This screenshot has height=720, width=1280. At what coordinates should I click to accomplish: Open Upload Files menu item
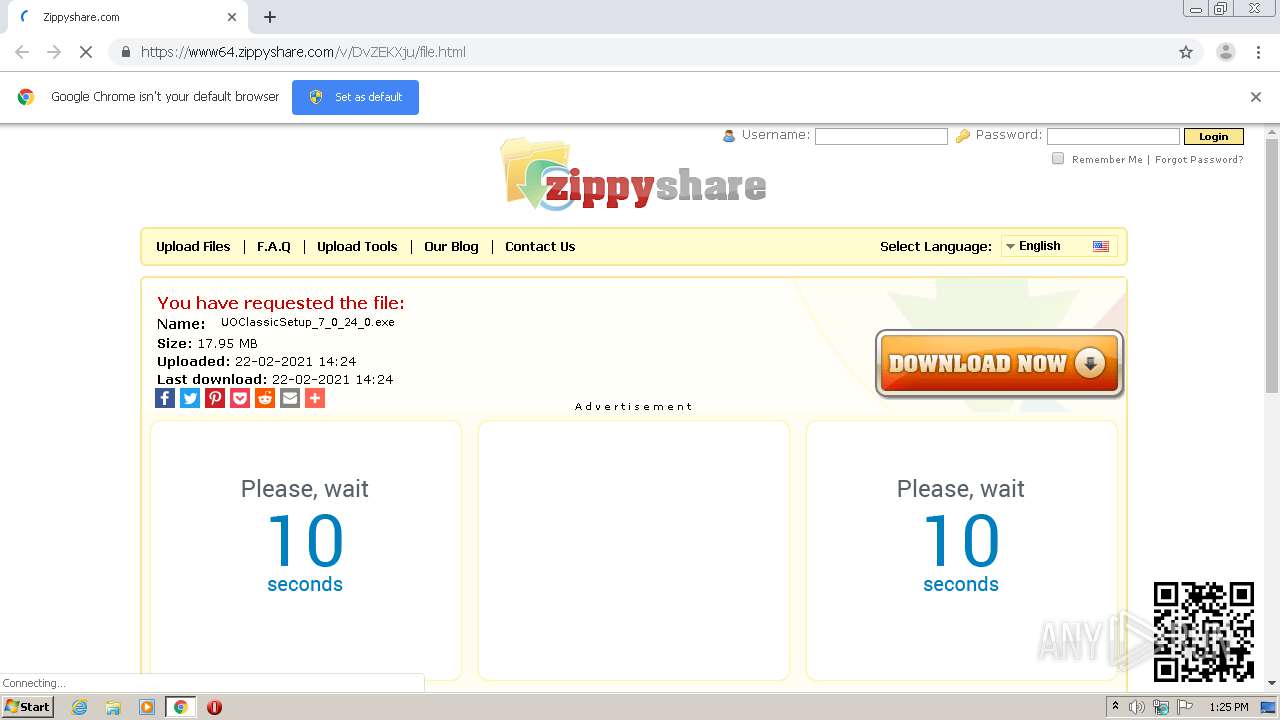click(193, 246)
